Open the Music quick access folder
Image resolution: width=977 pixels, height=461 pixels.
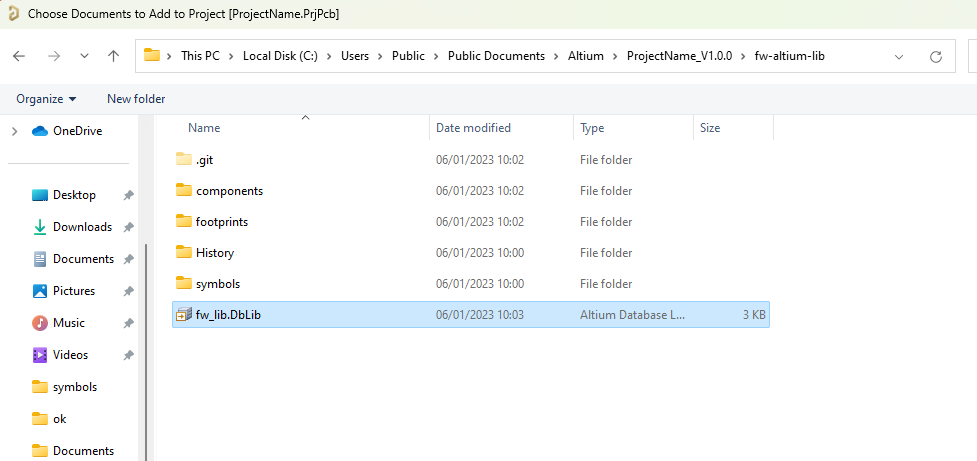(x=69, y=323)
